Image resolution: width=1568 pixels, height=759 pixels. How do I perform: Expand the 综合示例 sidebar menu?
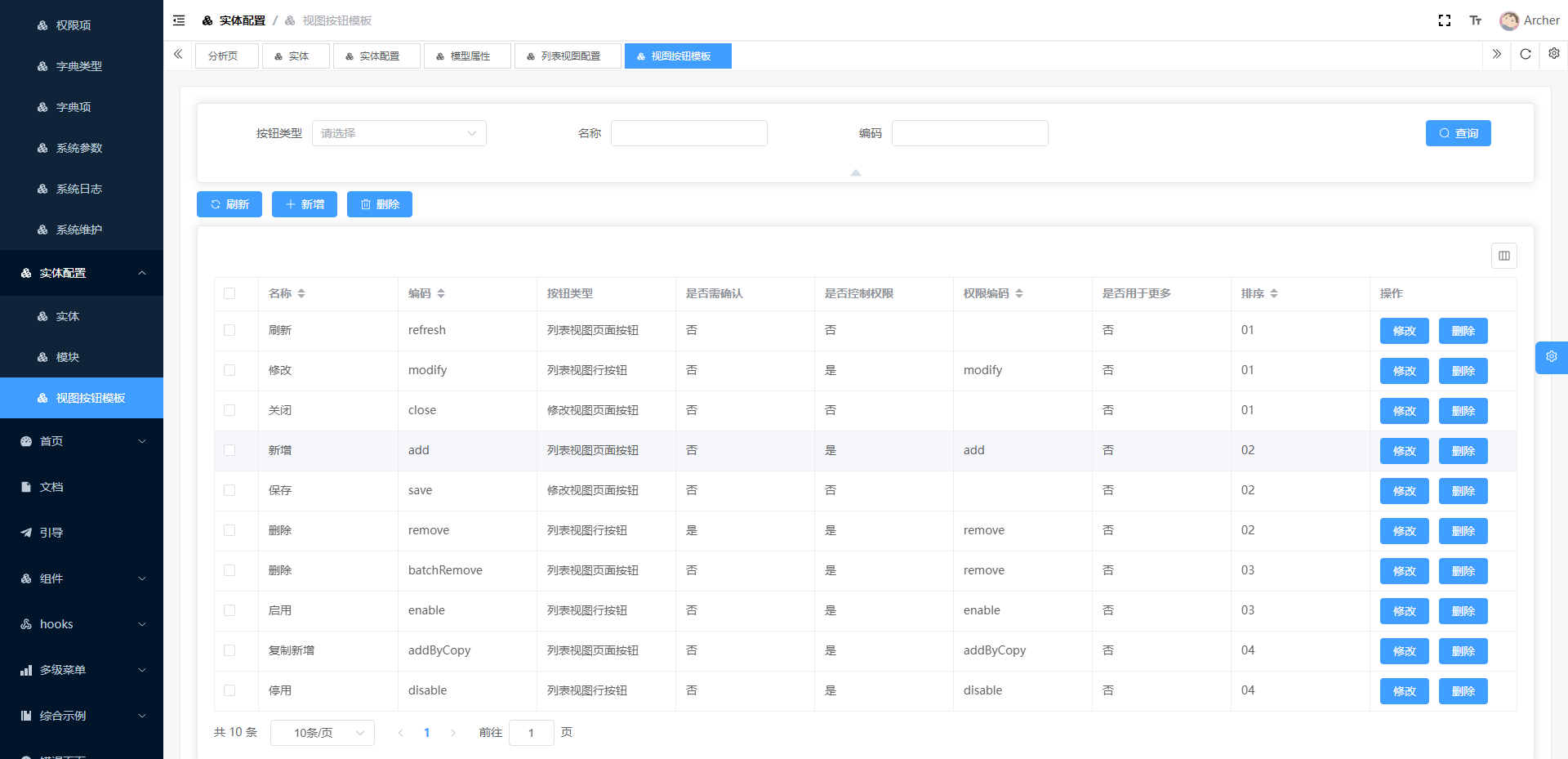pos(82,716)
